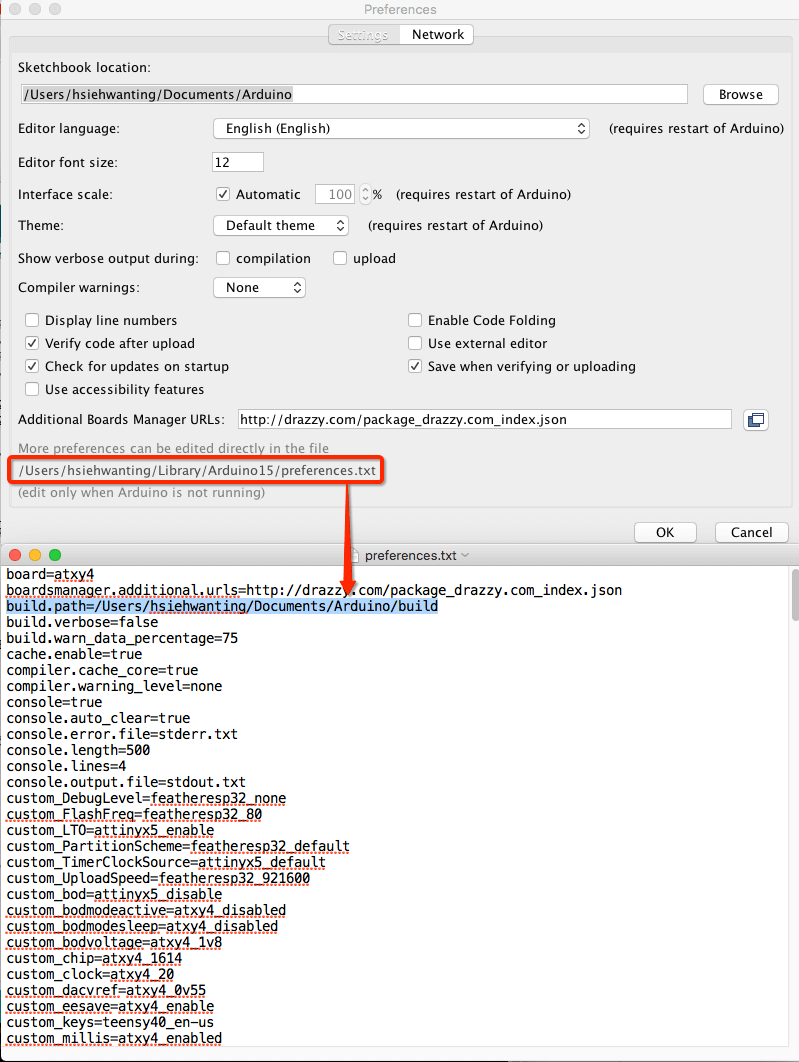Screen dimensions: 799x1062
Task: Click the Interface scale percentage stepper arrows
Action: [x=365, y=195]
